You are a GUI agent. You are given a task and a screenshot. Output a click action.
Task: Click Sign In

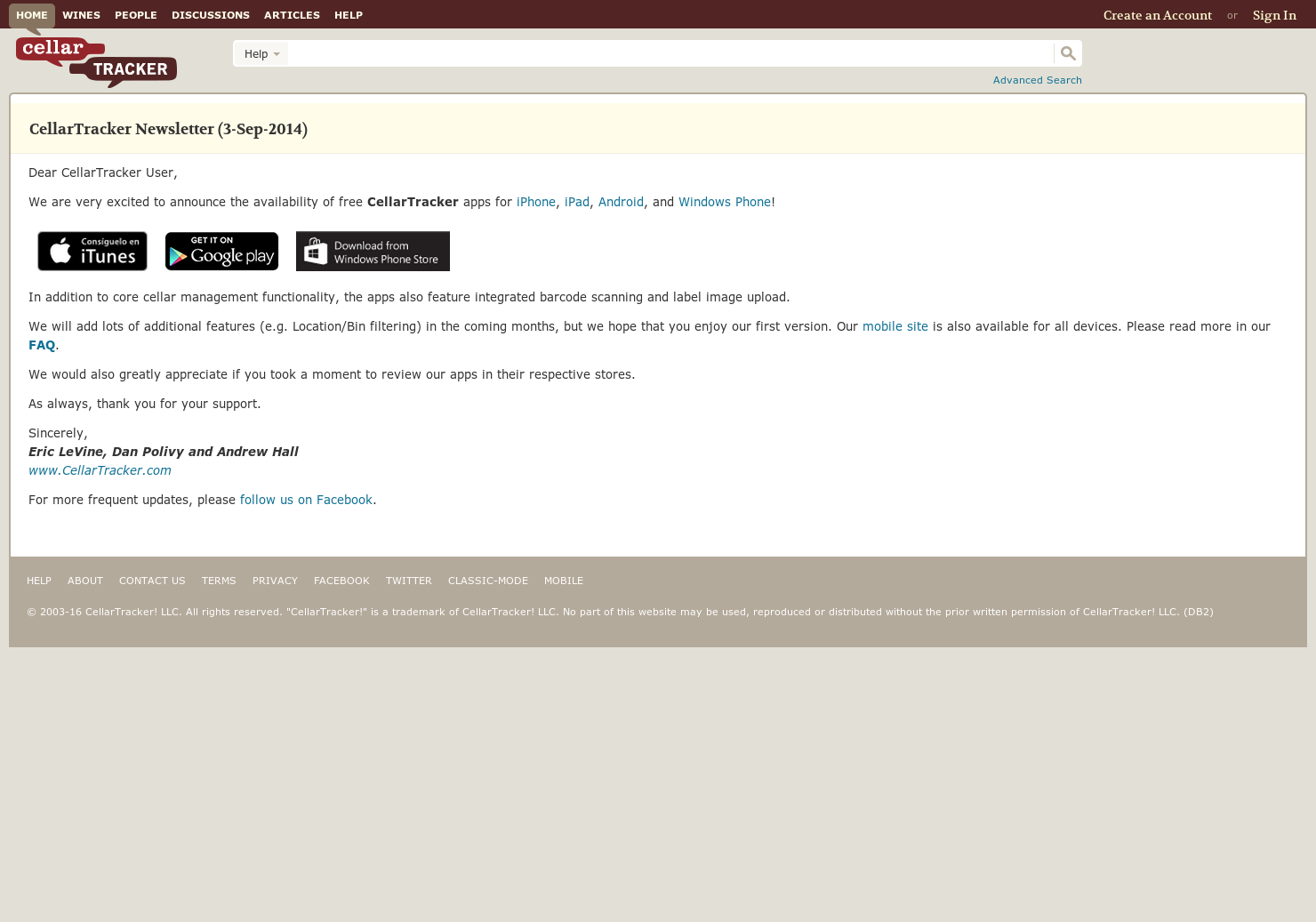[x=1274, y=15]
